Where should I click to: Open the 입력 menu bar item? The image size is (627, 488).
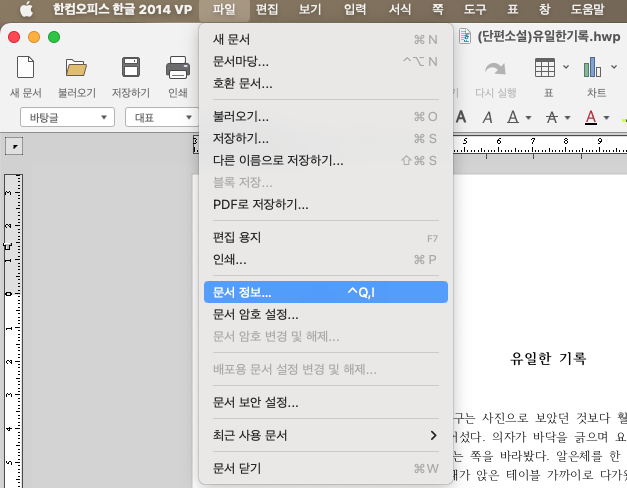(355, 9)
